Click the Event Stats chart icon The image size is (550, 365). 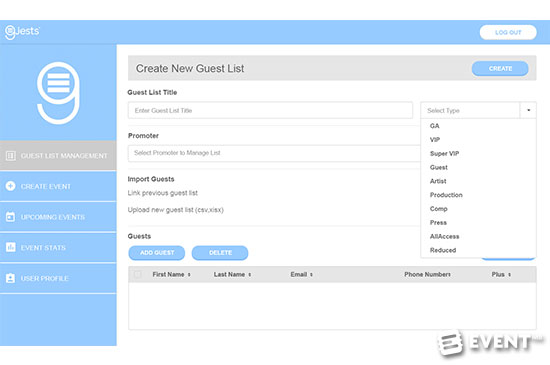(x=11, y=247)
